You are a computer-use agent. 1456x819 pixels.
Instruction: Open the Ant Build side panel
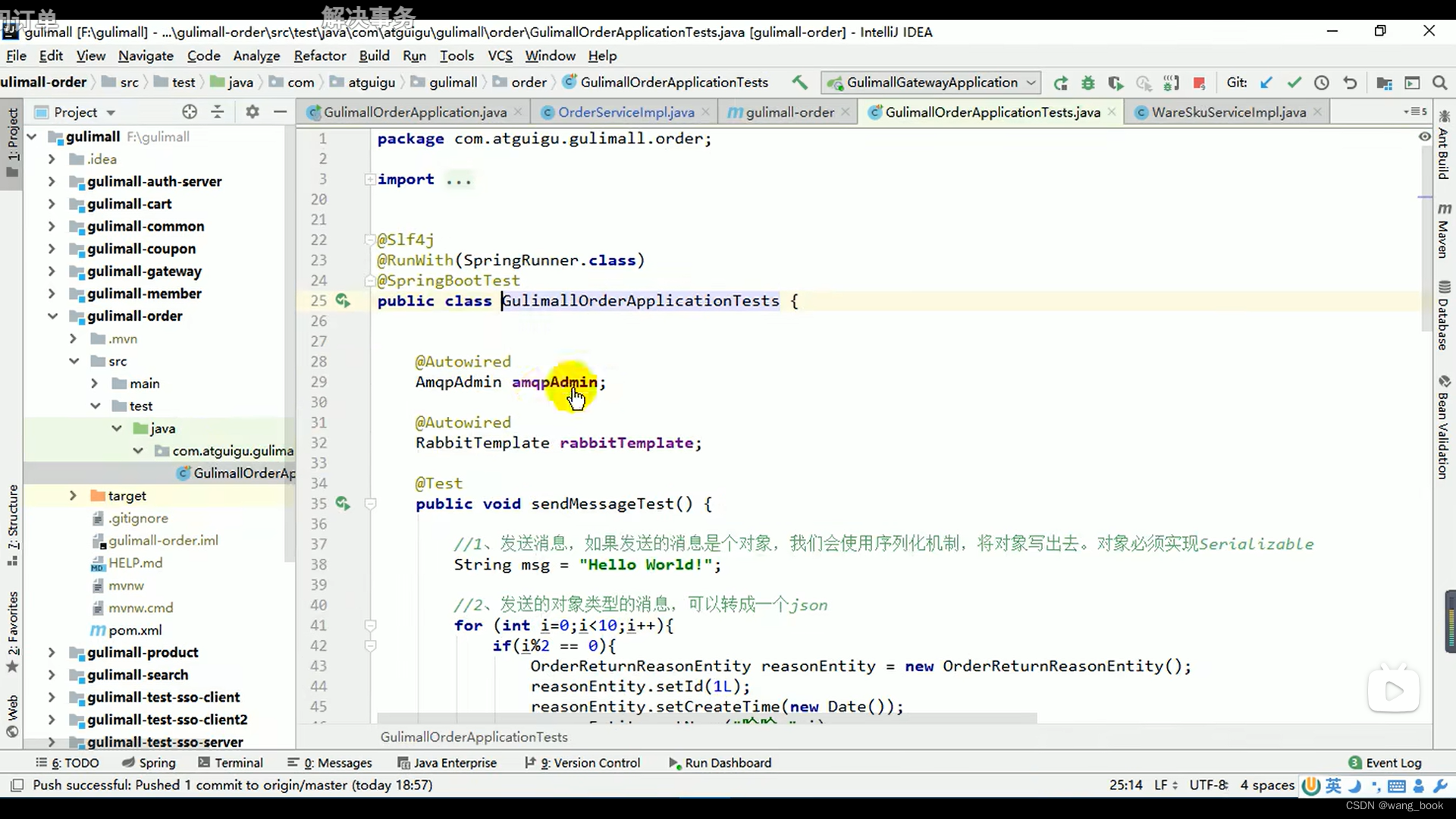(x=1444, y=146)
